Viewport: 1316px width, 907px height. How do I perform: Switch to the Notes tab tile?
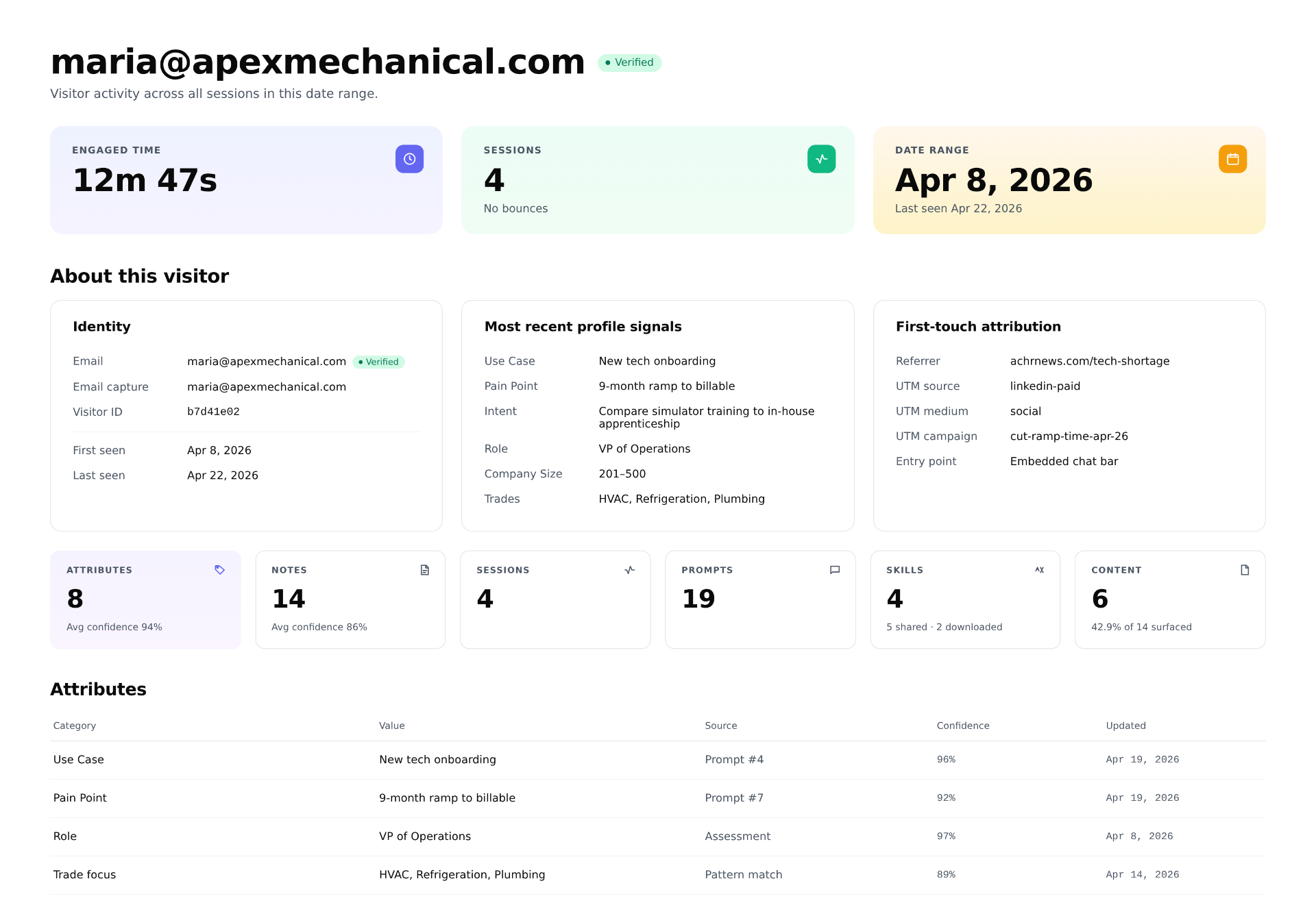350,599
